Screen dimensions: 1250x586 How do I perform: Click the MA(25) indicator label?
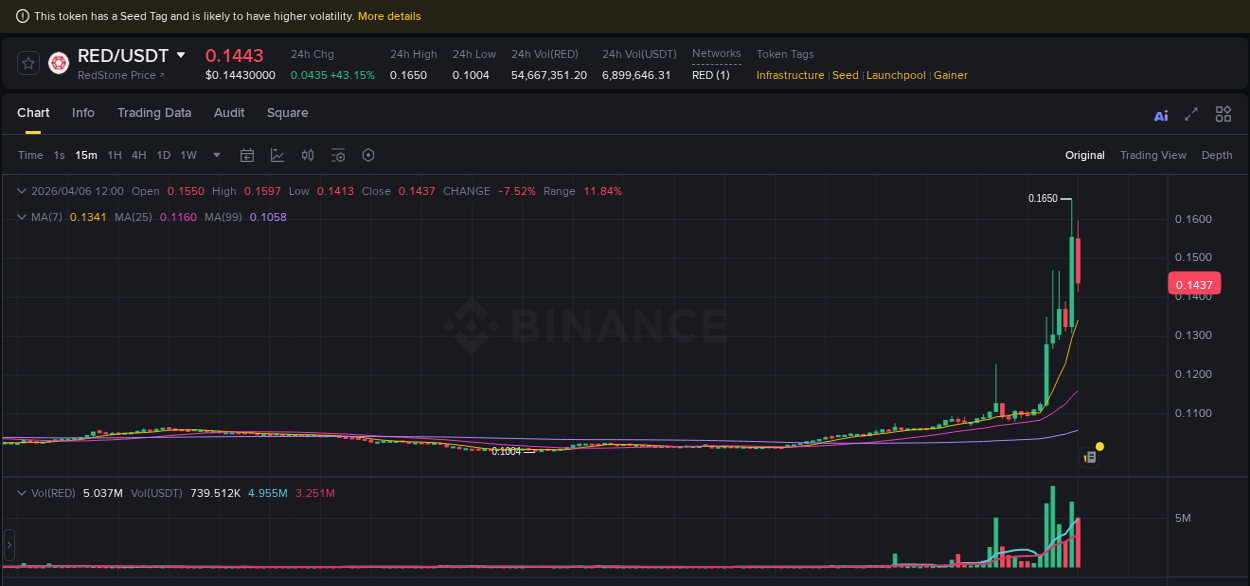click(x=133, y=217)
